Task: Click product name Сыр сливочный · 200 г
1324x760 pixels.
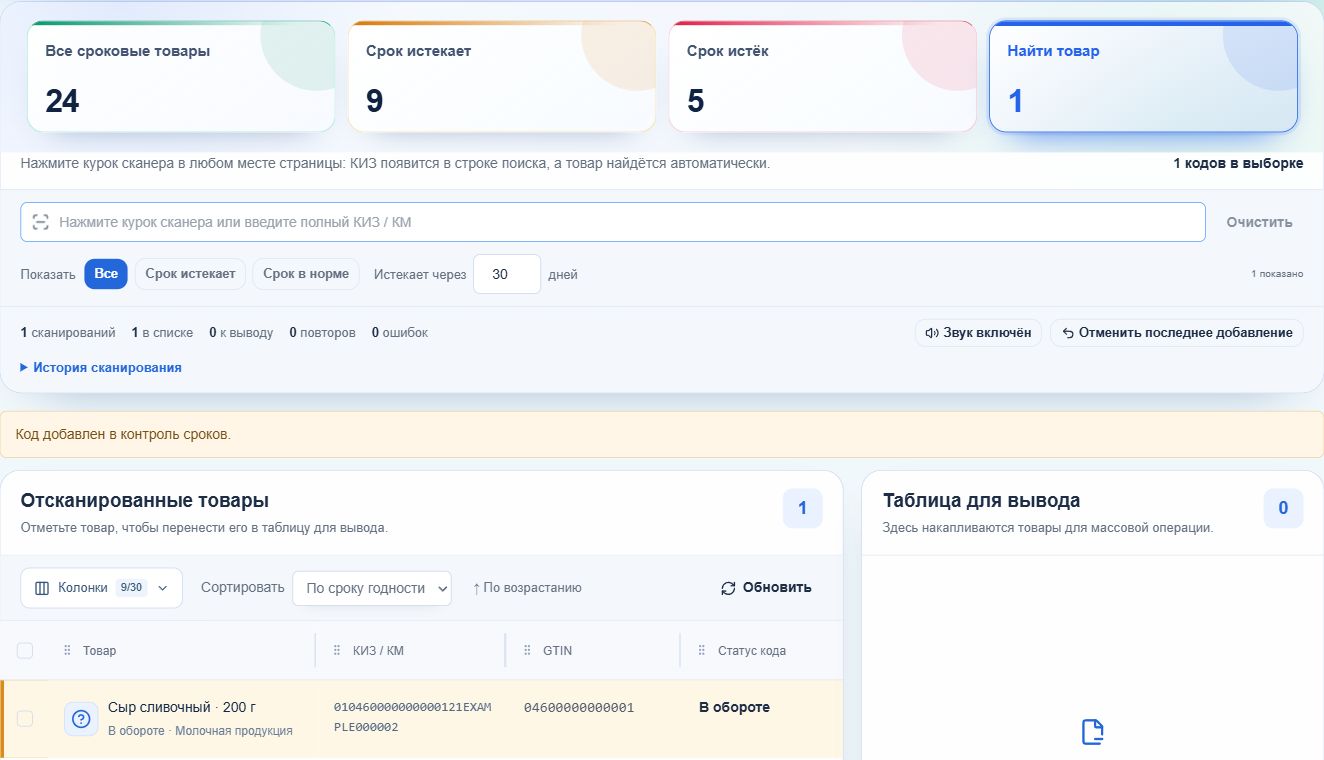Action: pyautogui.click(x=182, y=707)
